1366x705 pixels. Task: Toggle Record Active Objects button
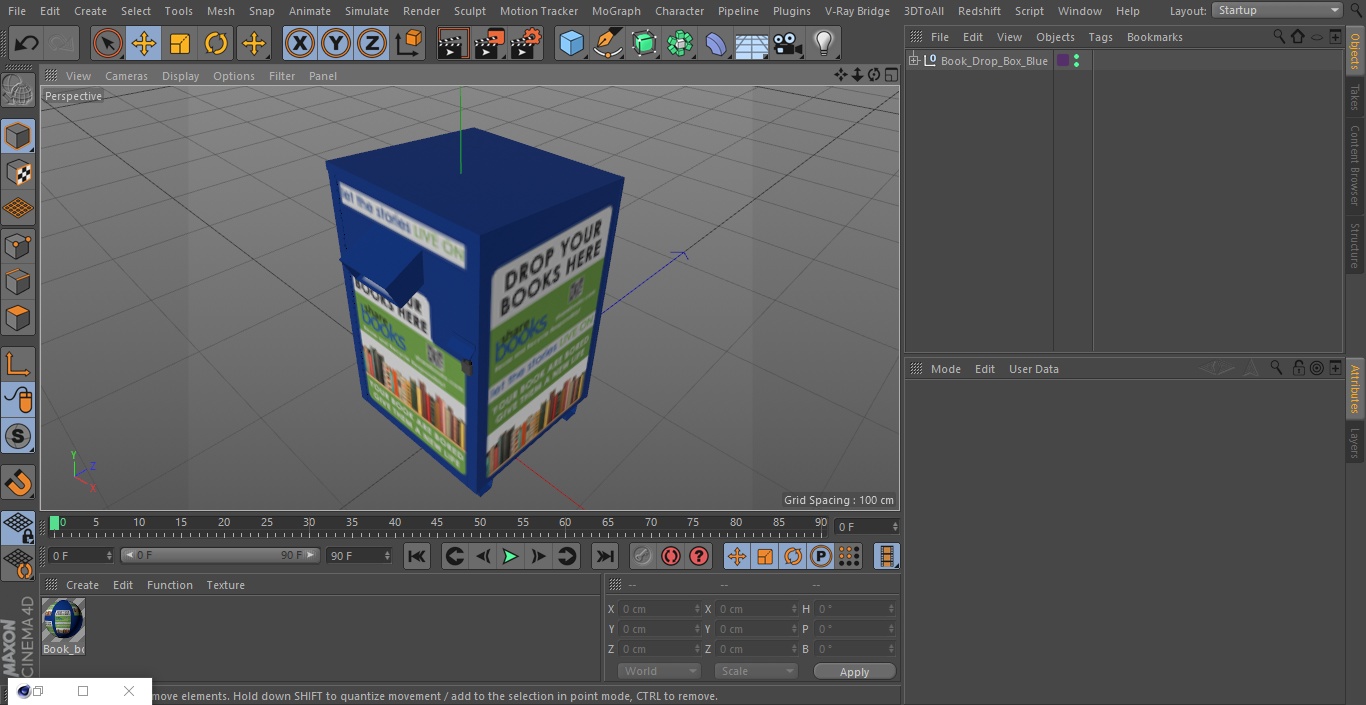[643, 556]
